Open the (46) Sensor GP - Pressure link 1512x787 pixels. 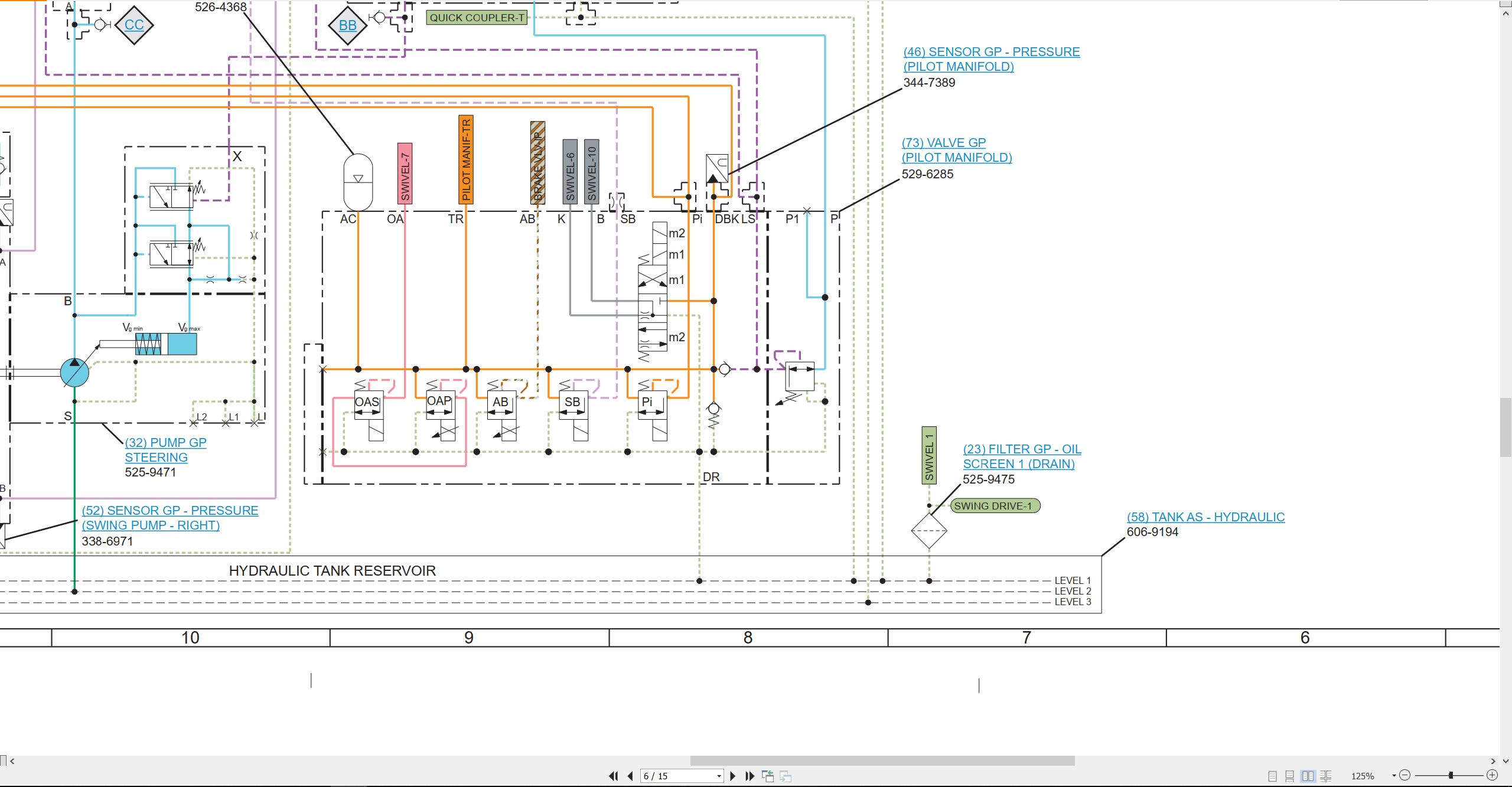tap(992, 59)
